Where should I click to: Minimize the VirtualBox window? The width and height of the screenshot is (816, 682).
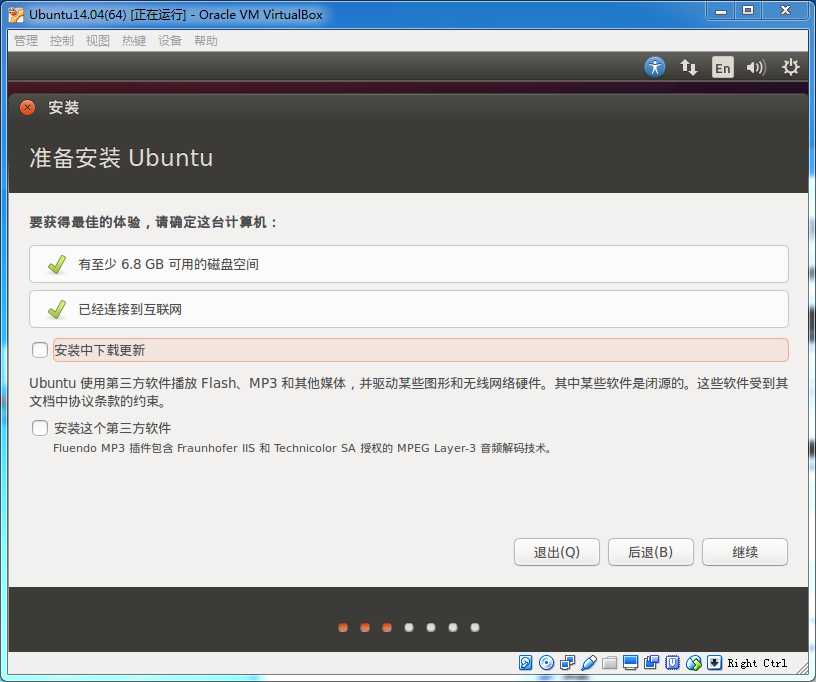(721, 11)
